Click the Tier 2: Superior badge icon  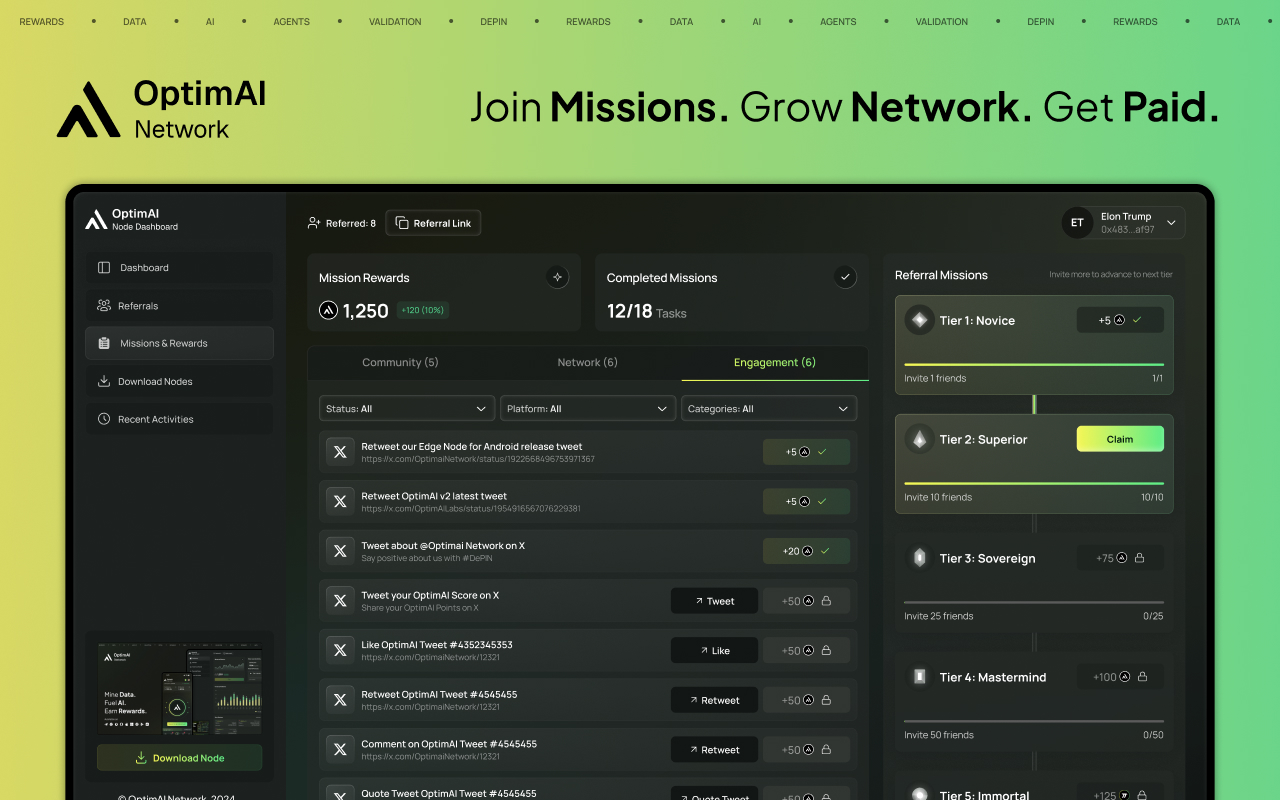pyautogui.click(x=919, y=439)
